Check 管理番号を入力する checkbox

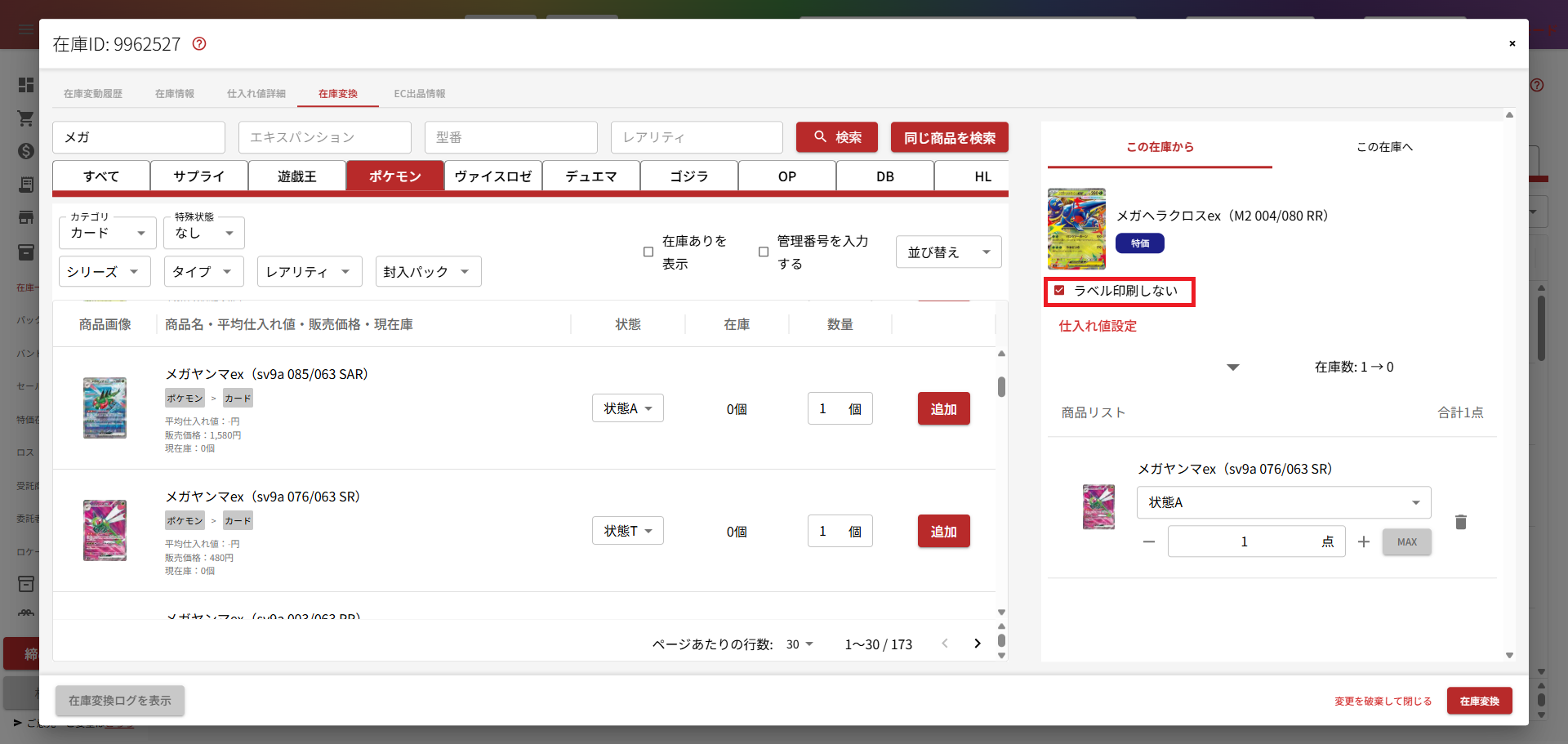click(764, 252)
